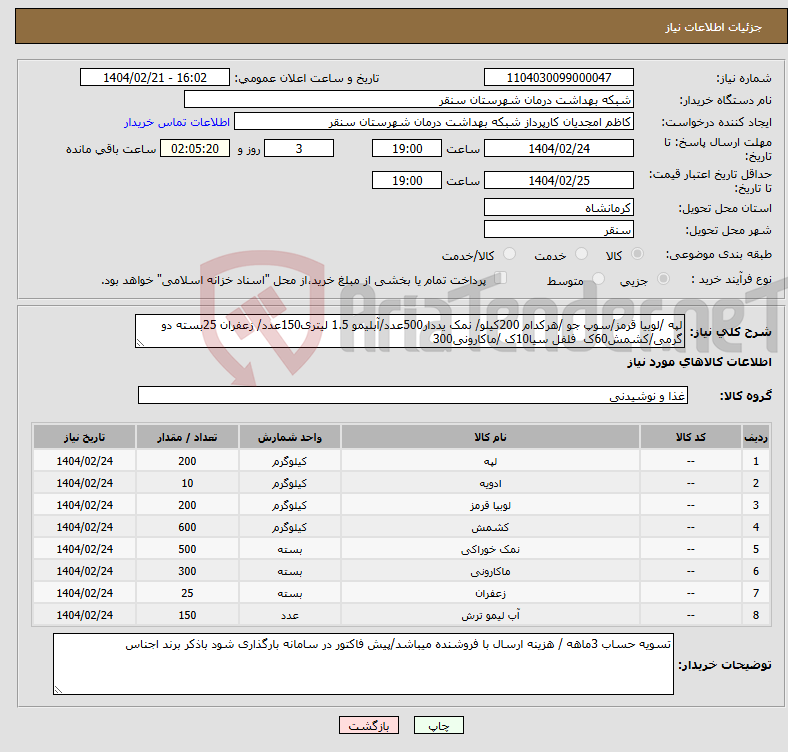
Task: Grab the resize handle of the description textarea
Action: click(140, 343)
